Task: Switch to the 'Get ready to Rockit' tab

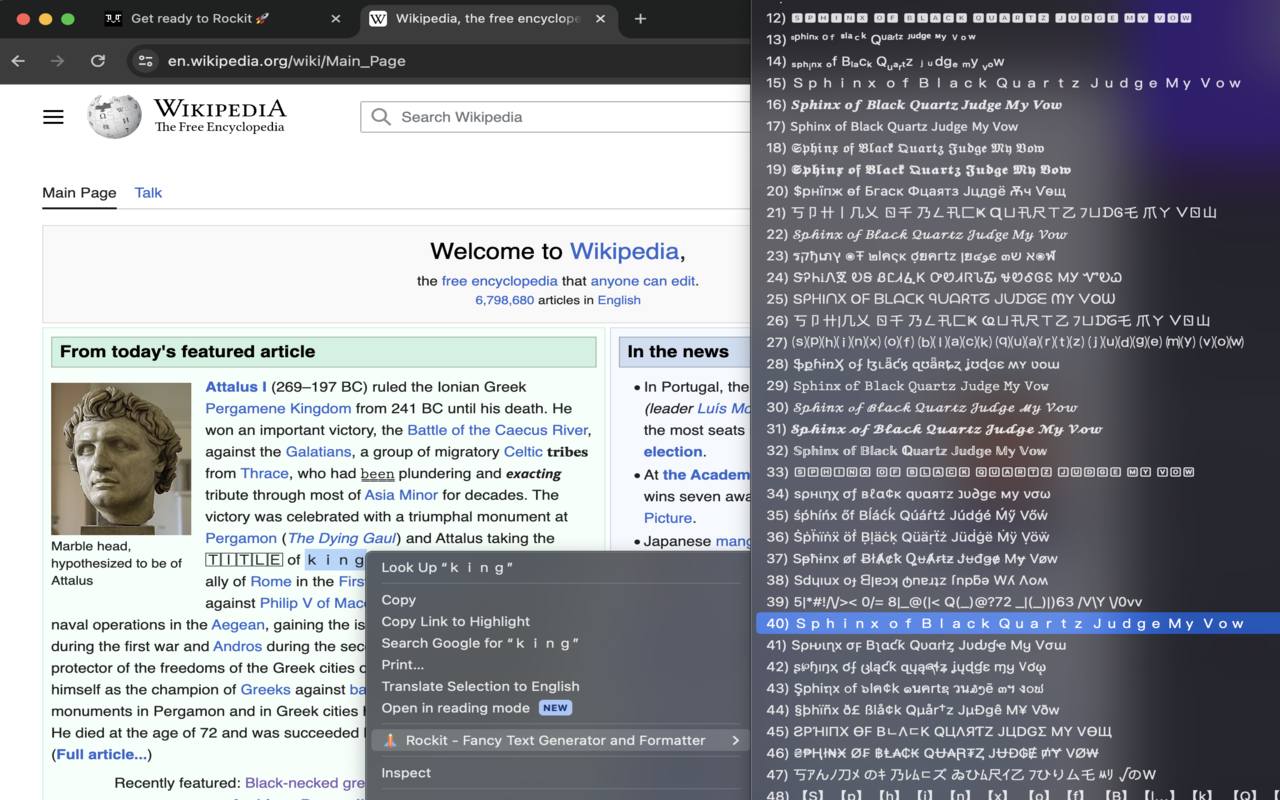Action: point(221,19)
